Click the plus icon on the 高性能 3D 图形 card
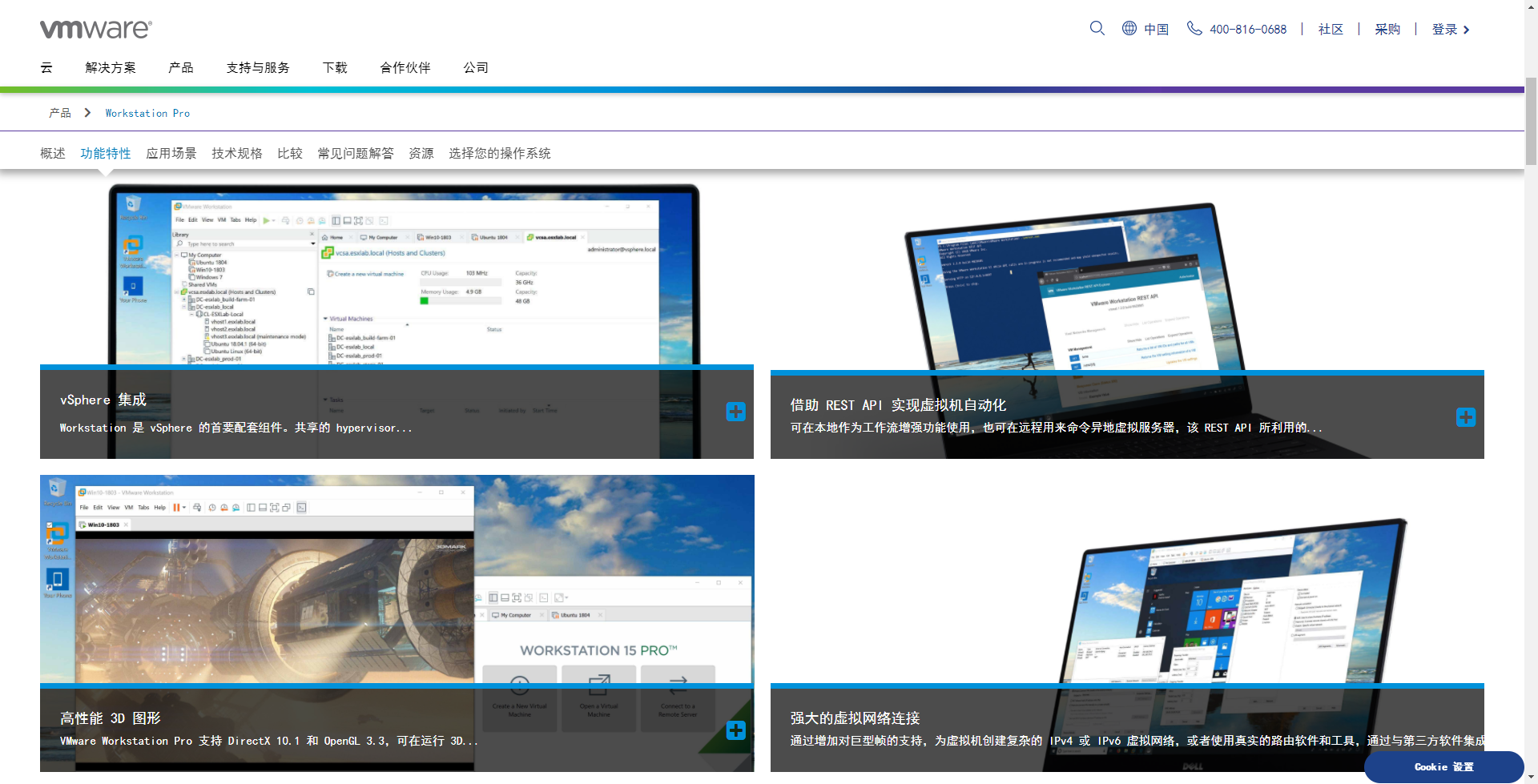Viewport: 1538px width, 784px height. point(735,730)
